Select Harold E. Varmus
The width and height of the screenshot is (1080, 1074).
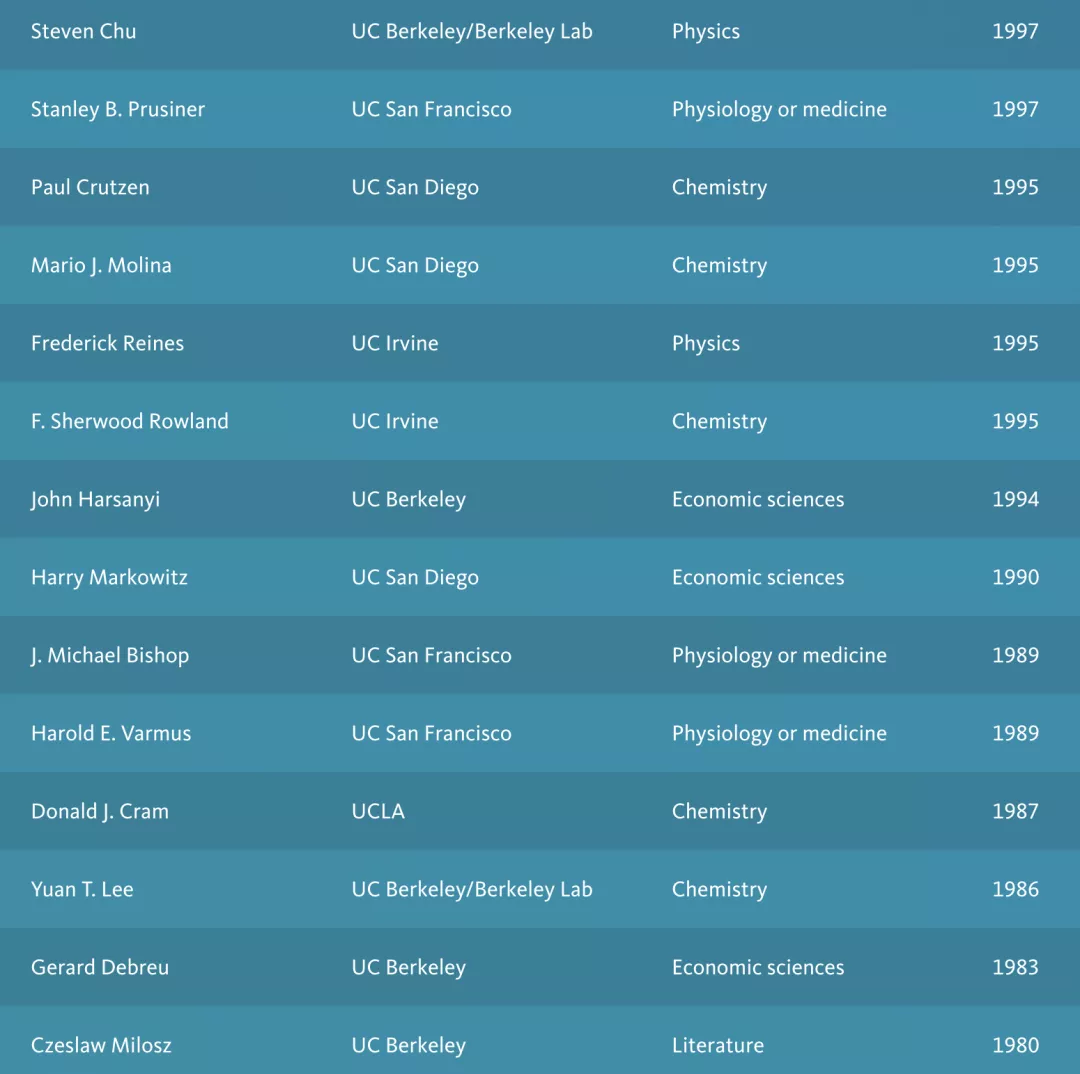pyautogui.click(x=111, y=733)
